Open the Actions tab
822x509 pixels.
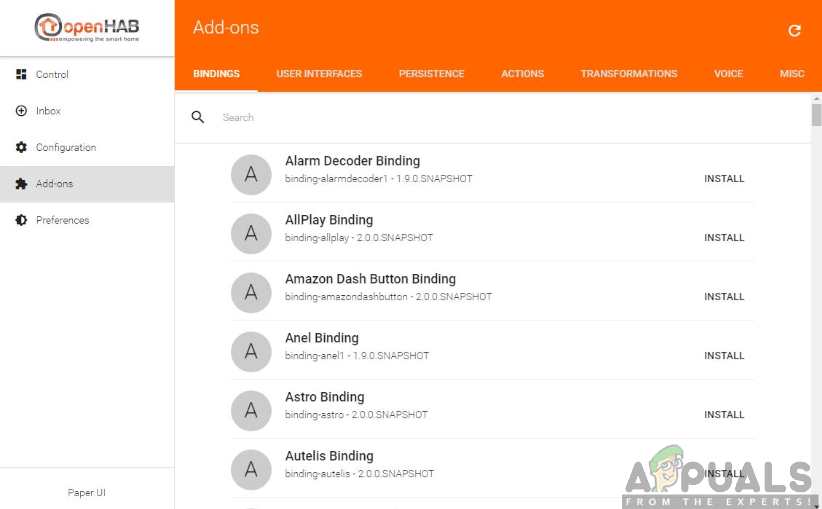tap(522, 74)
